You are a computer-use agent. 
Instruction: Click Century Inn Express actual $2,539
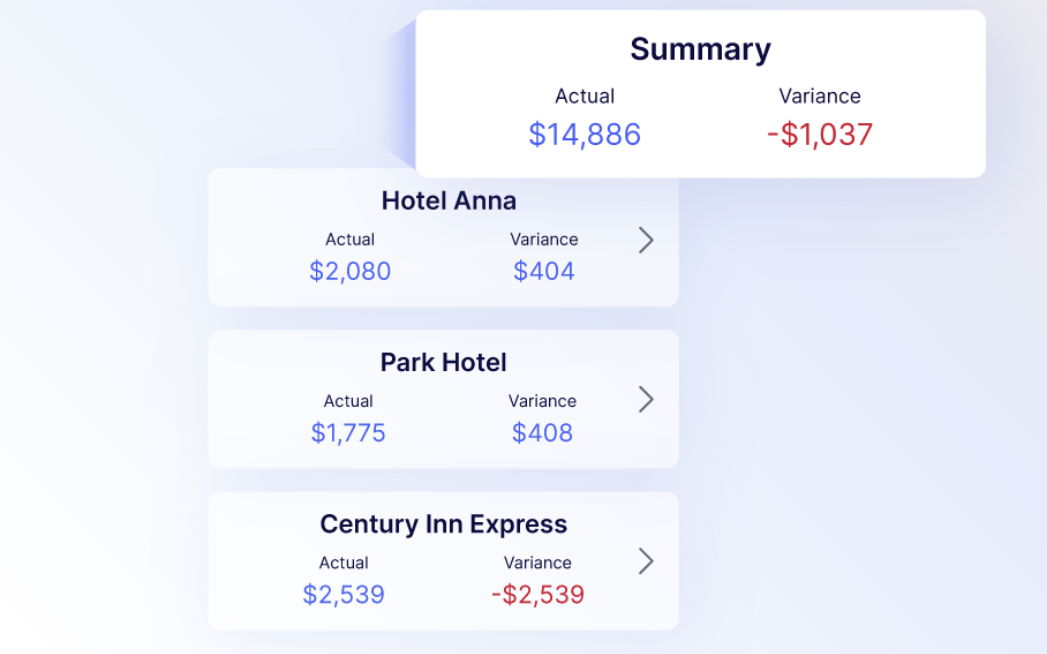tap(343, 595)
